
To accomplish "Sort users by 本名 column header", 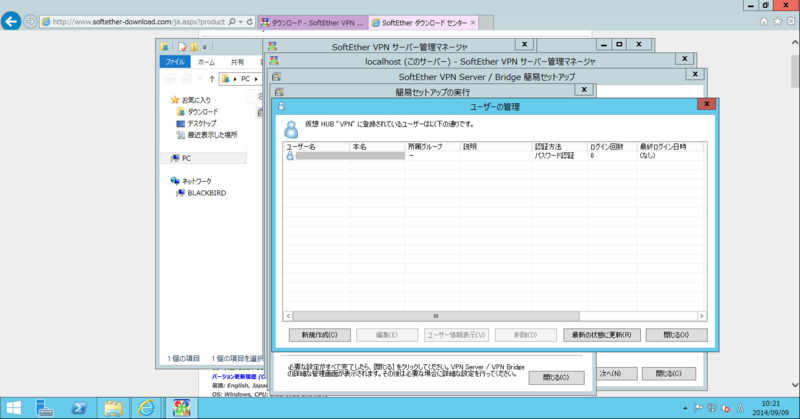I will coord(378,146).
